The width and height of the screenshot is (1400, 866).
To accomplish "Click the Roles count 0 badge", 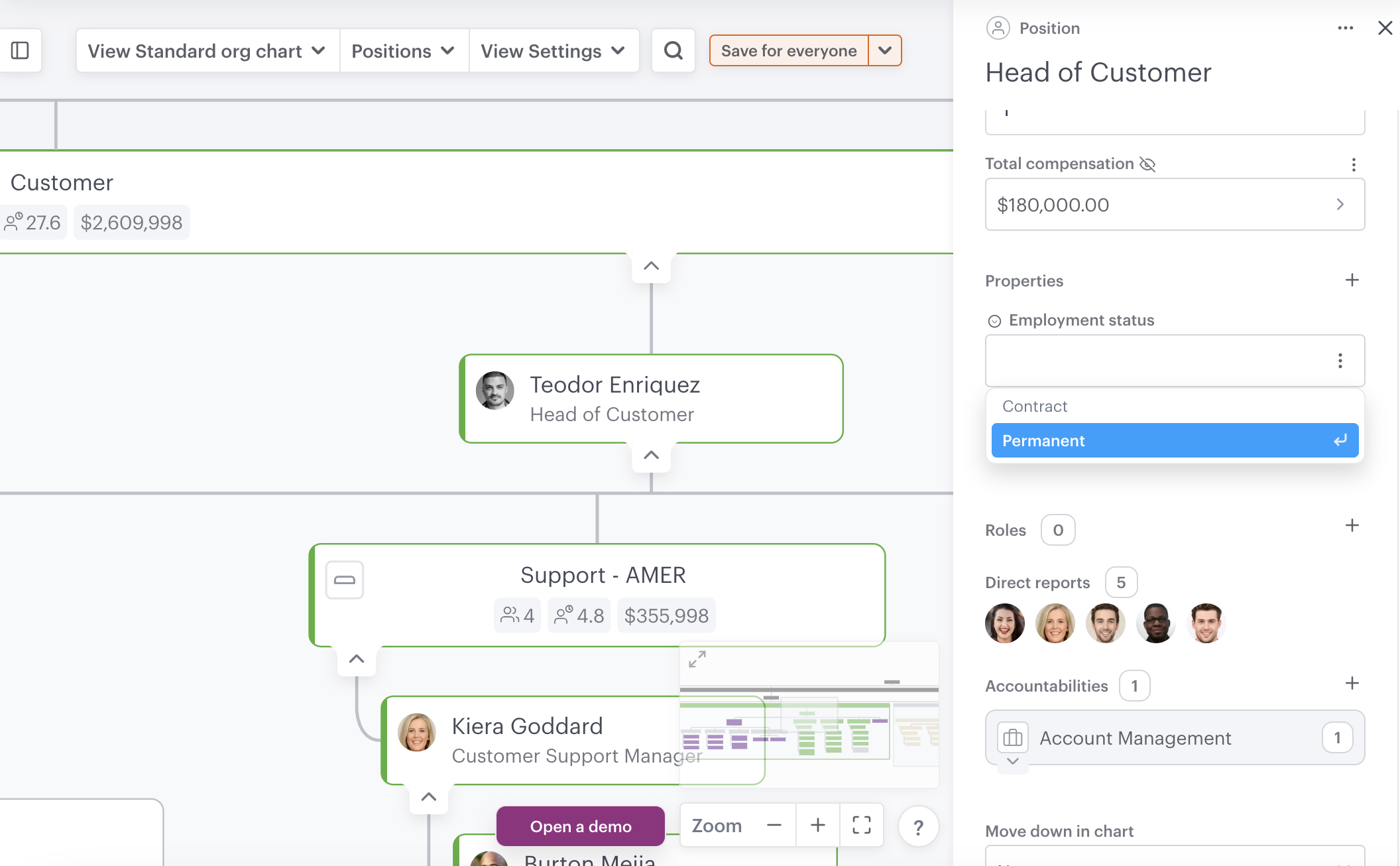I will click(x=1058, y=530).
